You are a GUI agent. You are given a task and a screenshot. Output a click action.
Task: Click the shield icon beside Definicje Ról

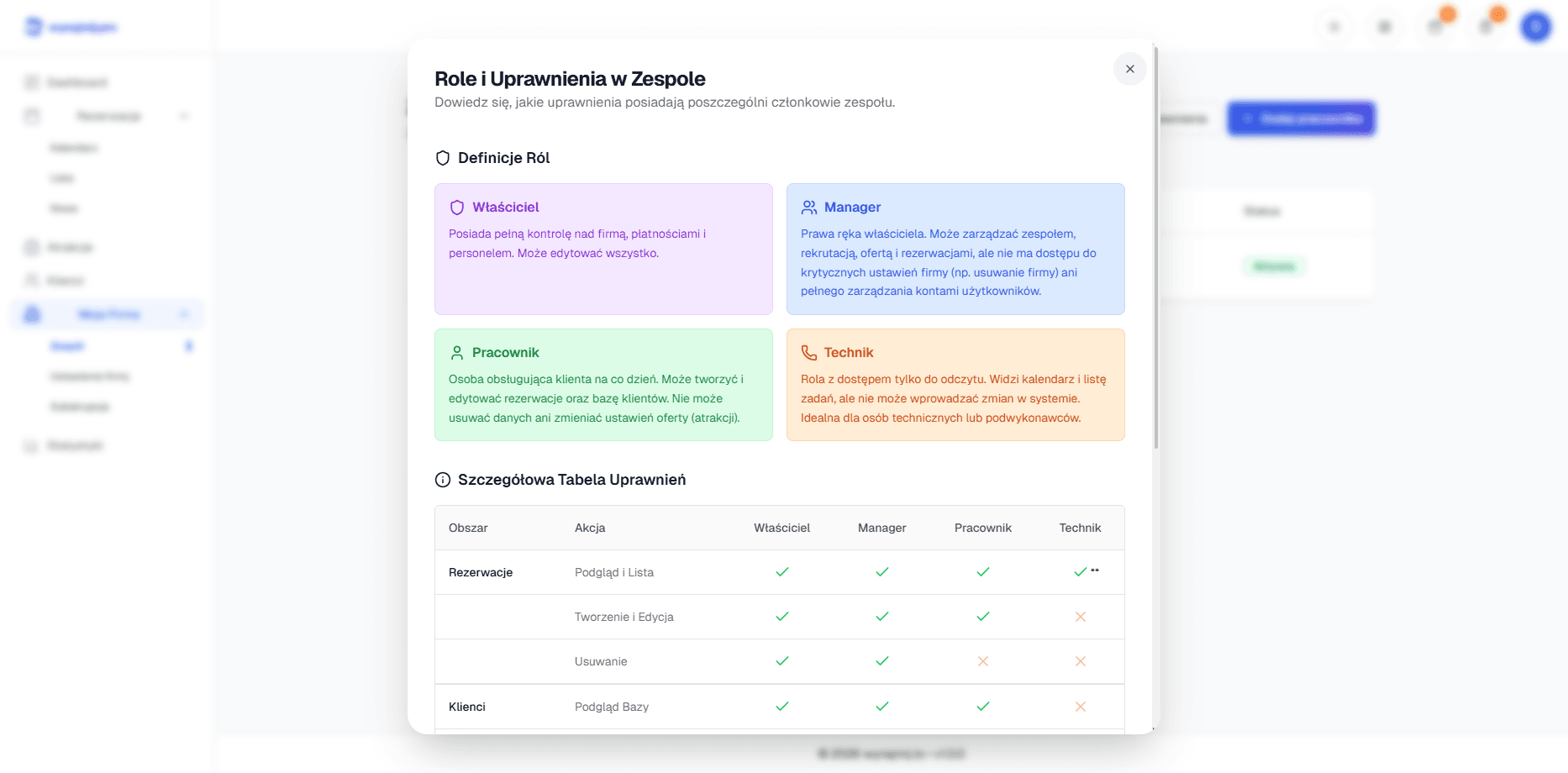click(x=443, y=158)
